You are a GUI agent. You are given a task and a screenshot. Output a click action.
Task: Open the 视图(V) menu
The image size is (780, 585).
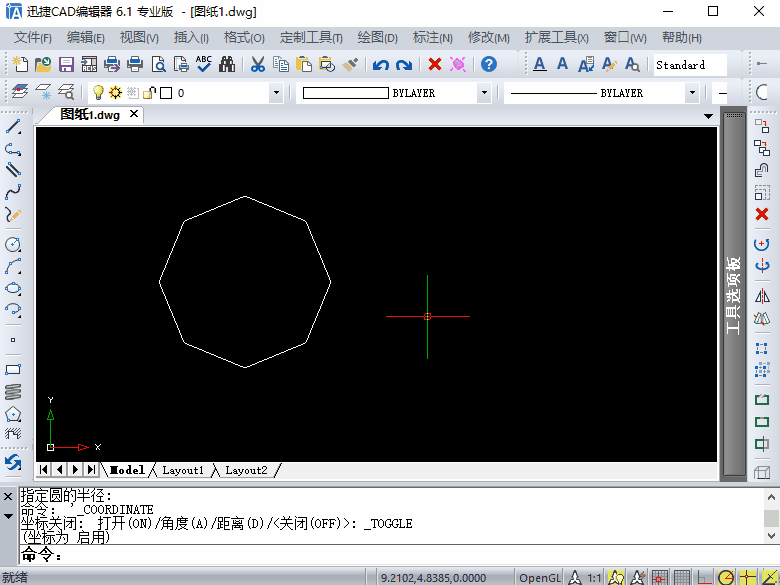click(139, 38)
